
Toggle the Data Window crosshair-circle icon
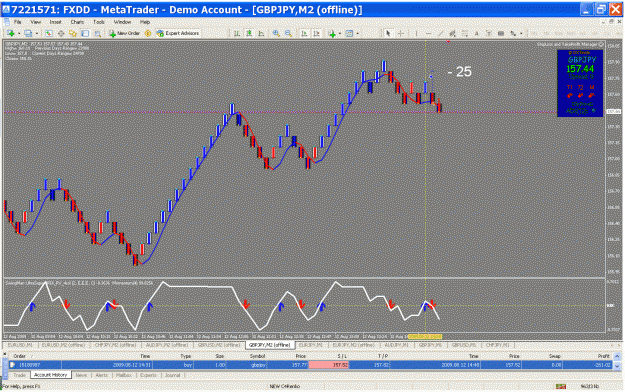click(61, 33)
